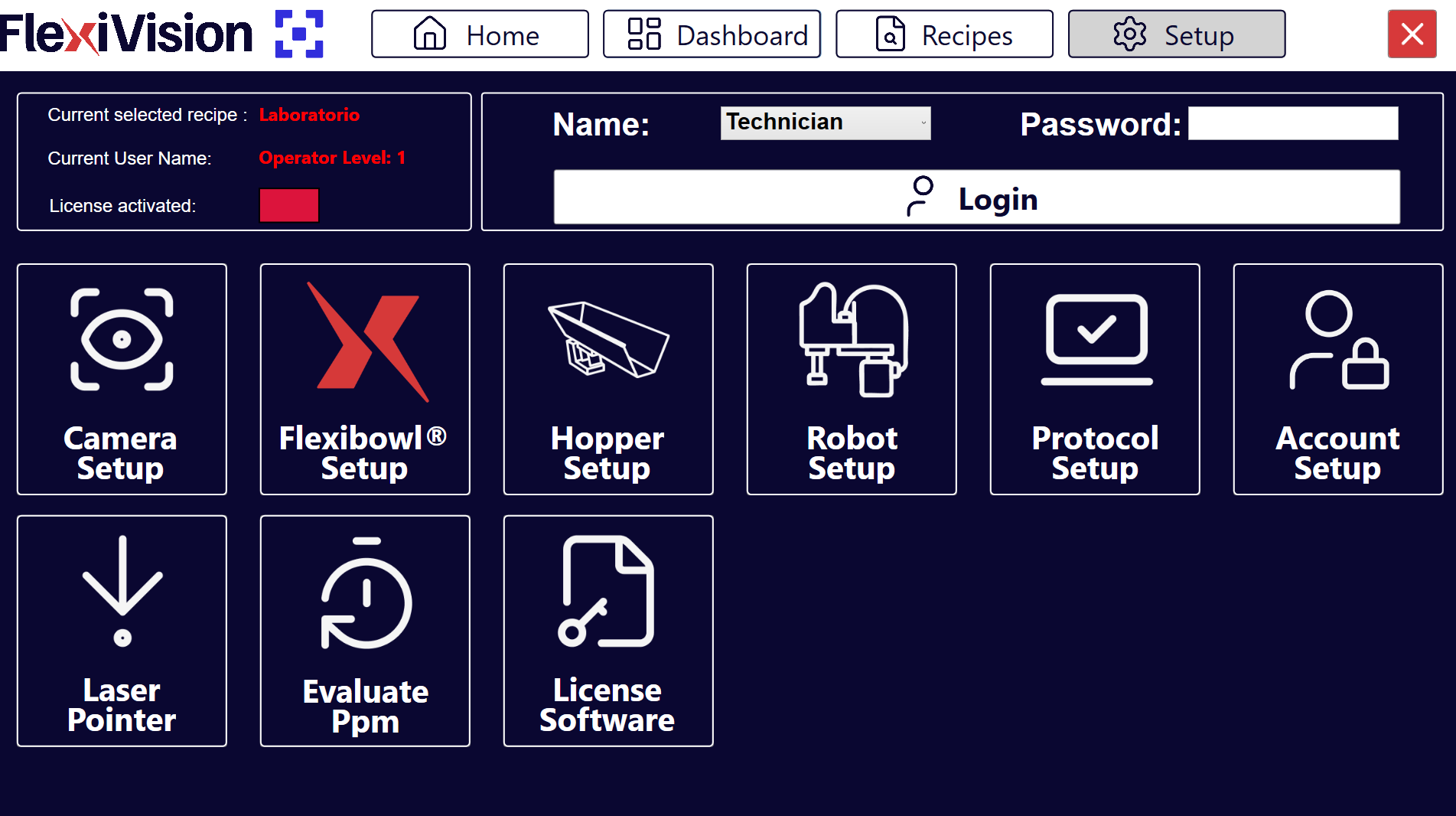1456x816 pixels.
Task: Switch to the Dashboard tab
Action: click(712, 34)
